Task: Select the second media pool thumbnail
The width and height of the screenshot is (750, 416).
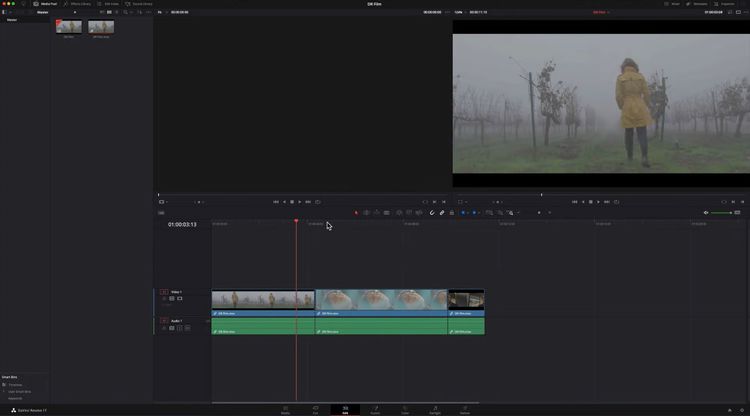Action: [x=101, y=26]
